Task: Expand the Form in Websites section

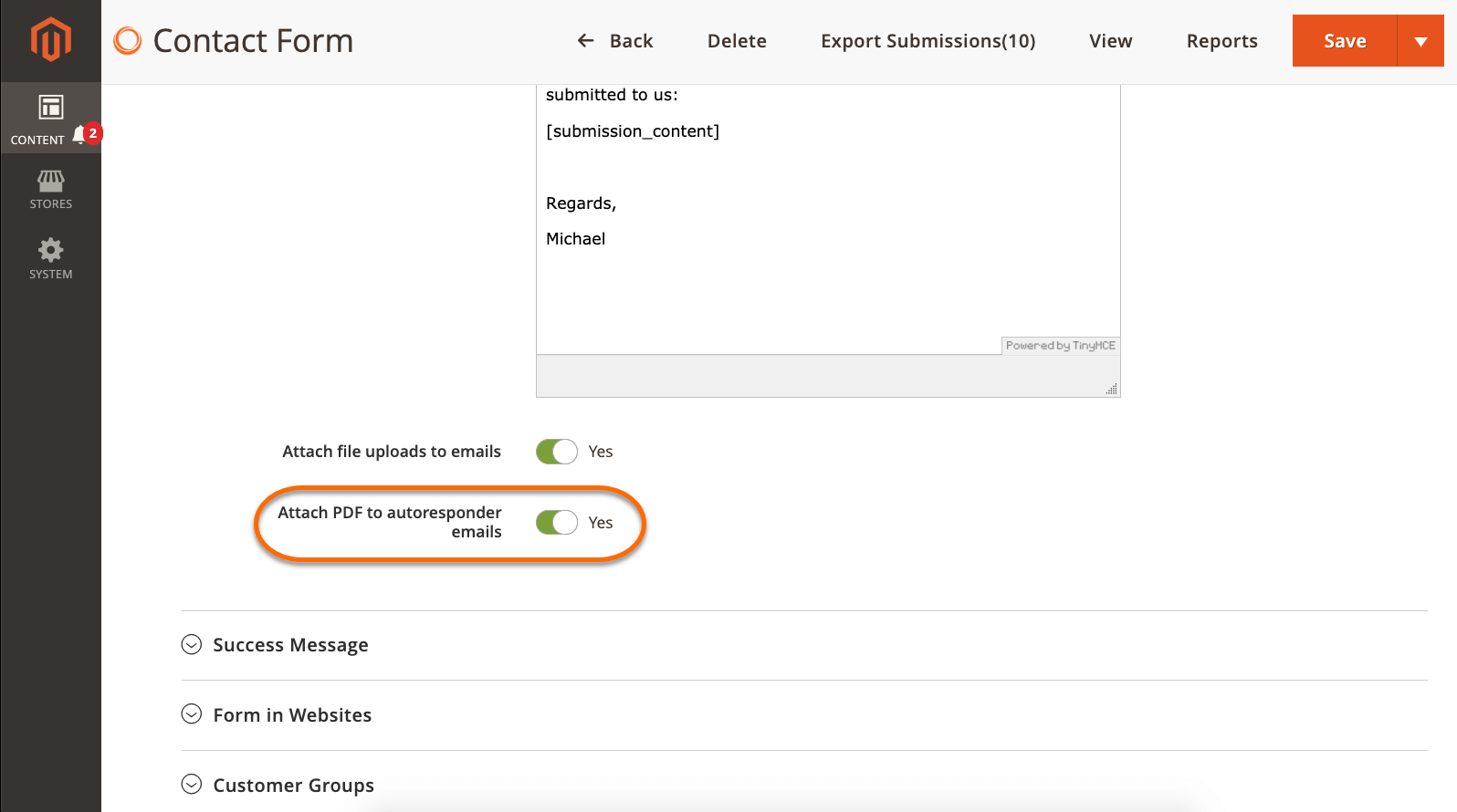Action: click(x=292, y=715)
